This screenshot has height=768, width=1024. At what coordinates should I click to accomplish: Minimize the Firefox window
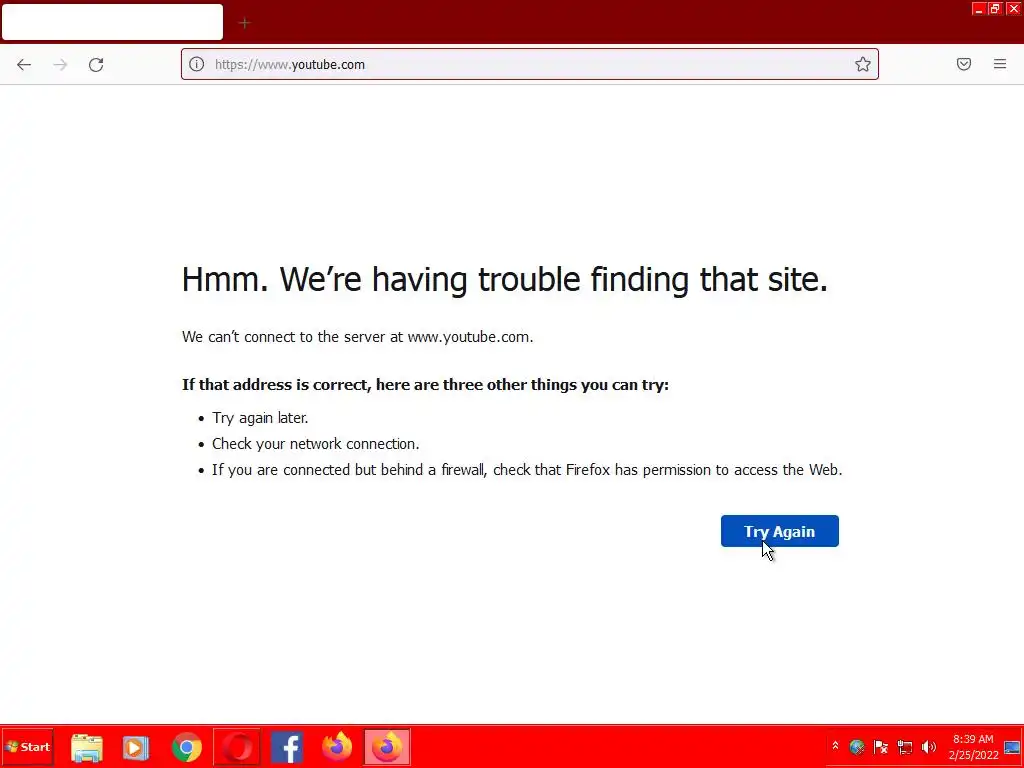coord(978,8)
